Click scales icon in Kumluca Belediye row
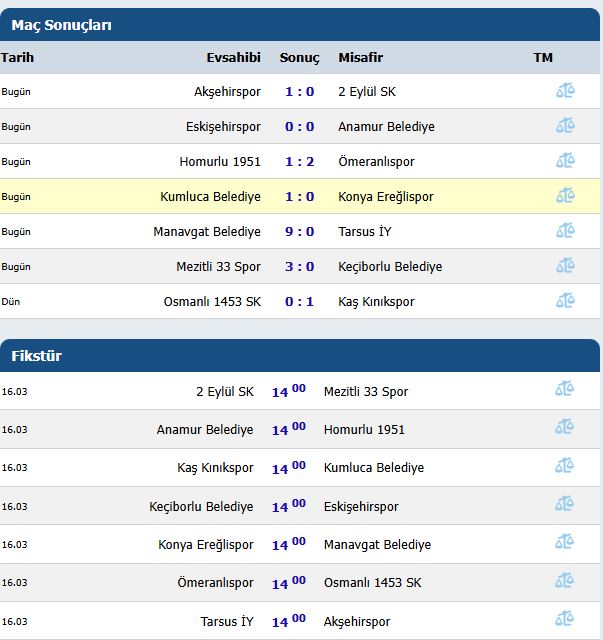 tap(565, 196)
